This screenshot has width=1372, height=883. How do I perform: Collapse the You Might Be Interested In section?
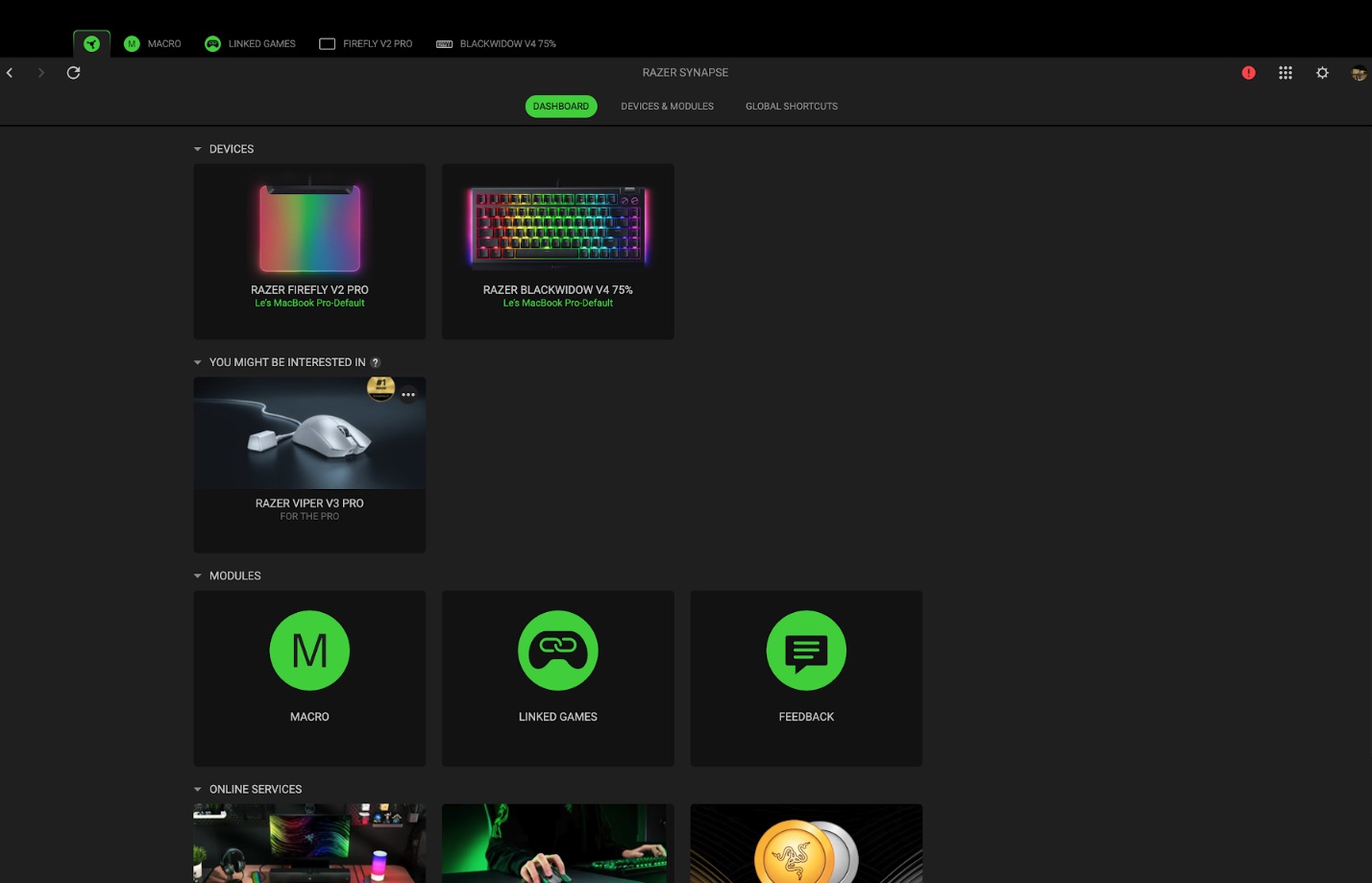click(197, 362)
